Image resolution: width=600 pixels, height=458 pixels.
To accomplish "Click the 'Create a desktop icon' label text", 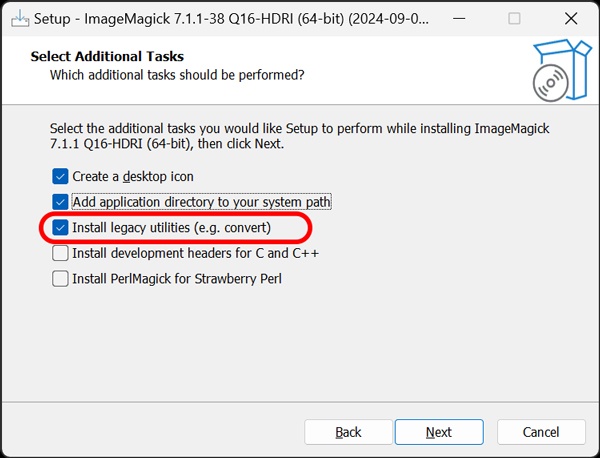I will [133, 177].
